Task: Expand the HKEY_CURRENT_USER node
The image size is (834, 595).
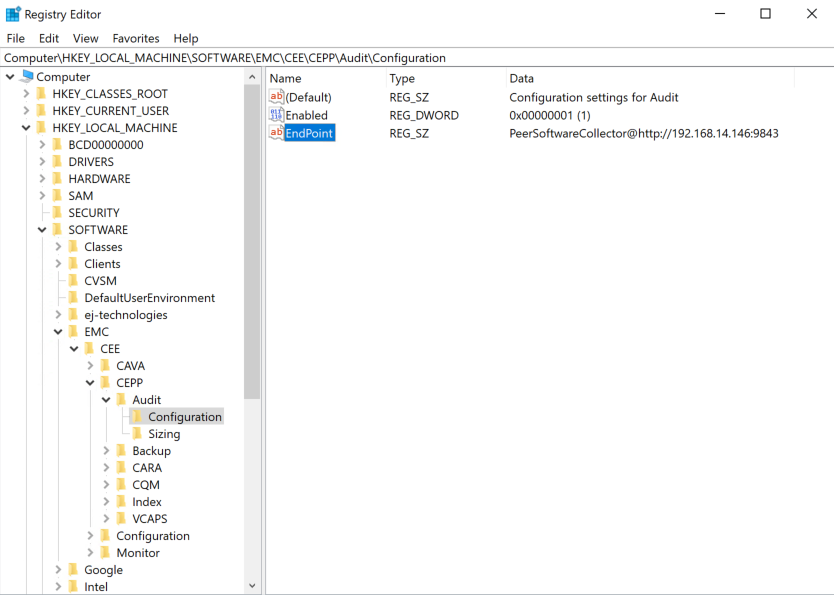Action: click(x=26, y=111)
